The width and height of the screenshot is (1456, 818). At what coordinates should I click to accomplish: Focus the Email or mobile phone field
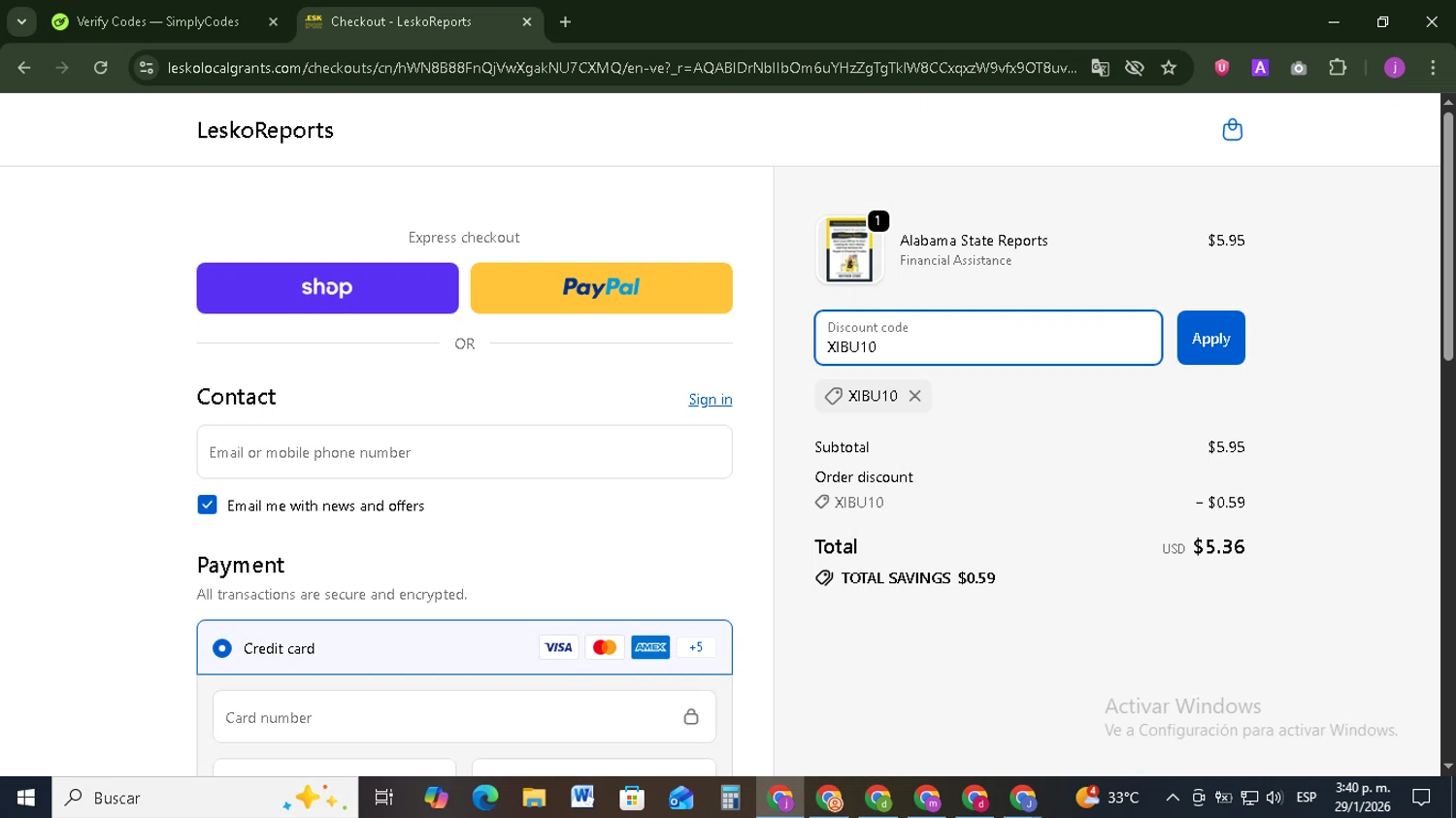pos(464,452)
